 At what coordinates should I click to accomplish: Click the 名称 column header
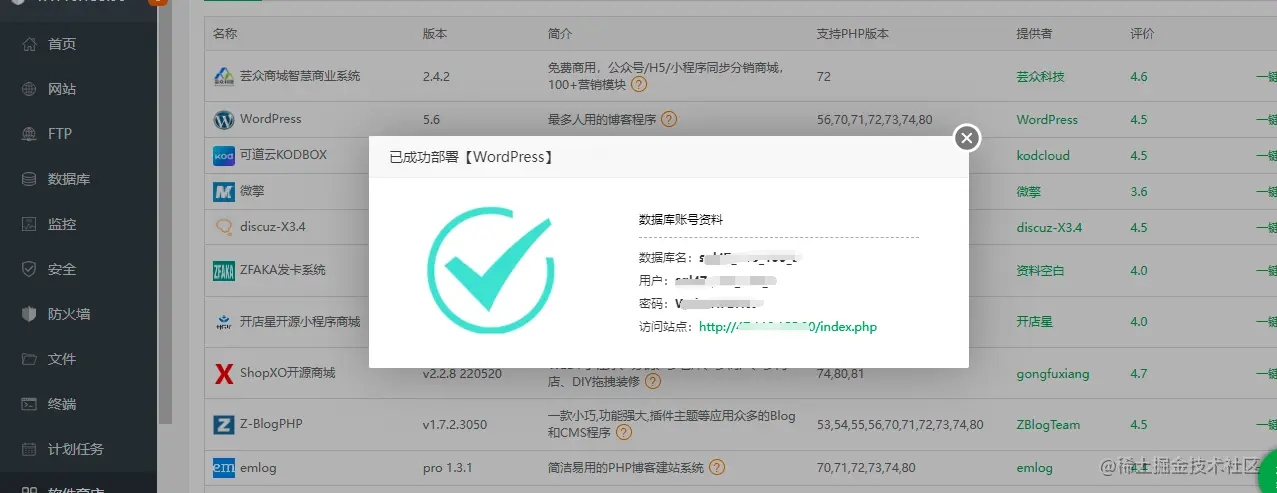coord(225,33)
